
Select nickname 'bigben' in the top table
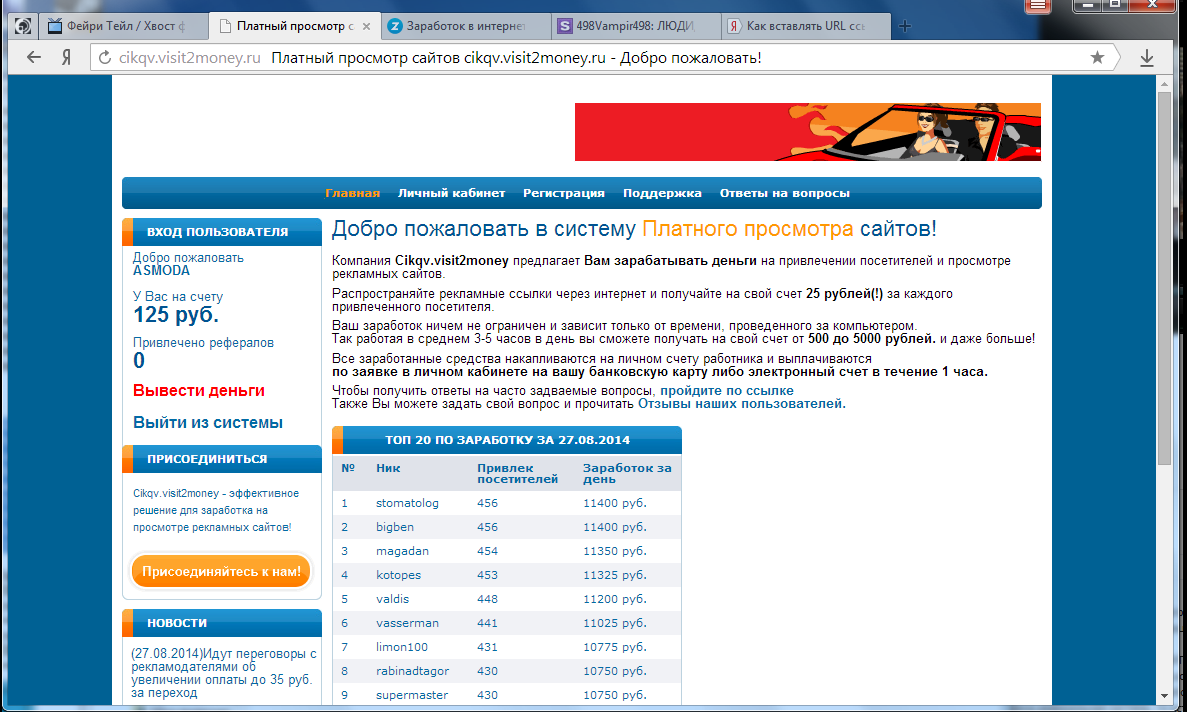click(x=394, y=527)
